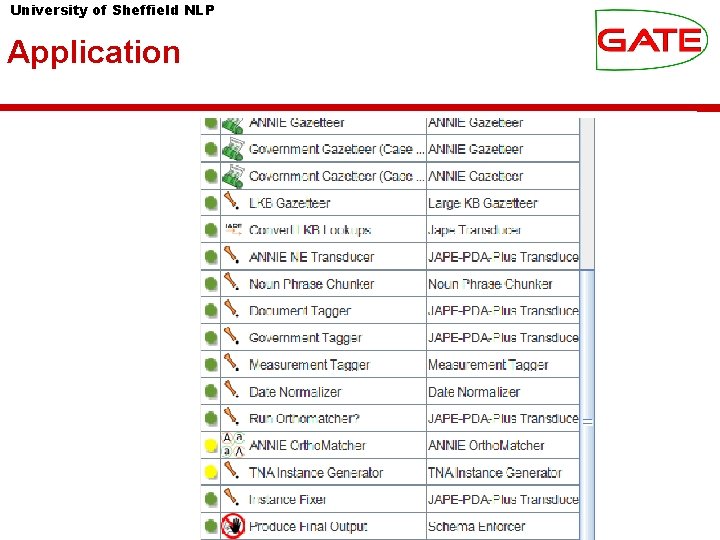Click the green status dot for Measurement Tagger

pyautogui.click(x=211, y=365)
